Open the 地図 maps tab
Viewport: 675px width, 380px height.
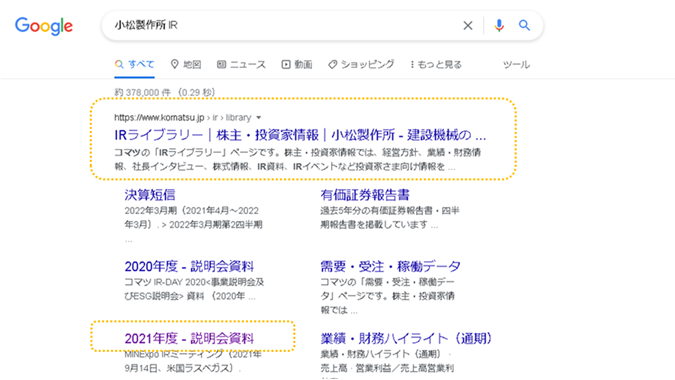pos(186,65)
